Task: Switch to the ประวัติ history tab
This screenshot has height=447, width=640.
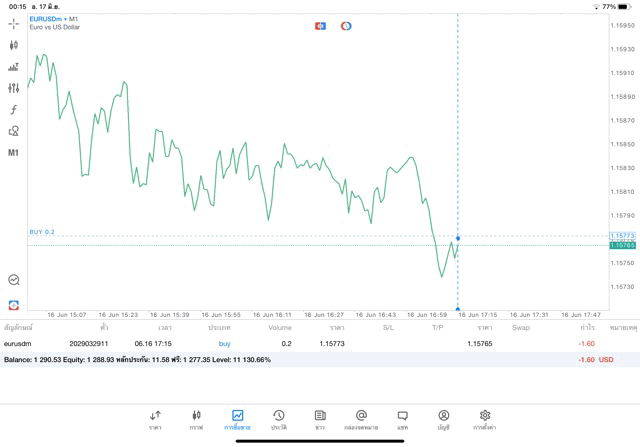Action: point(279,419)
